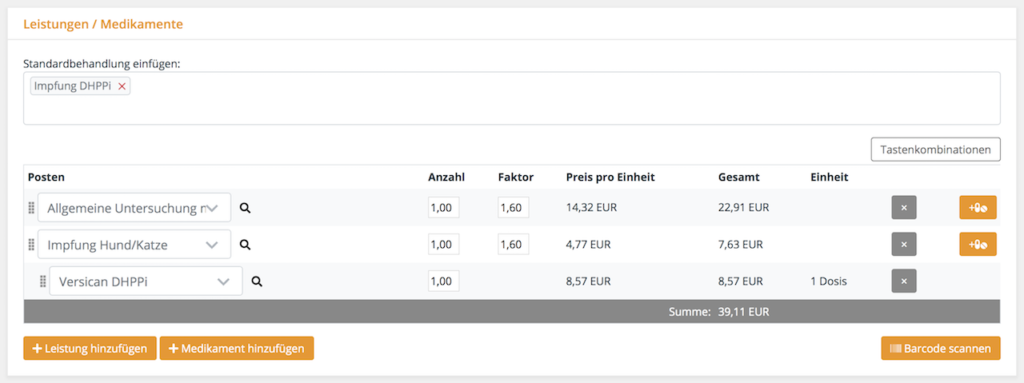This screenshot has width=1024, height=383.
Task: Grab drag handle of Allgemeine Untersuchung row
Action: (31, 208)
